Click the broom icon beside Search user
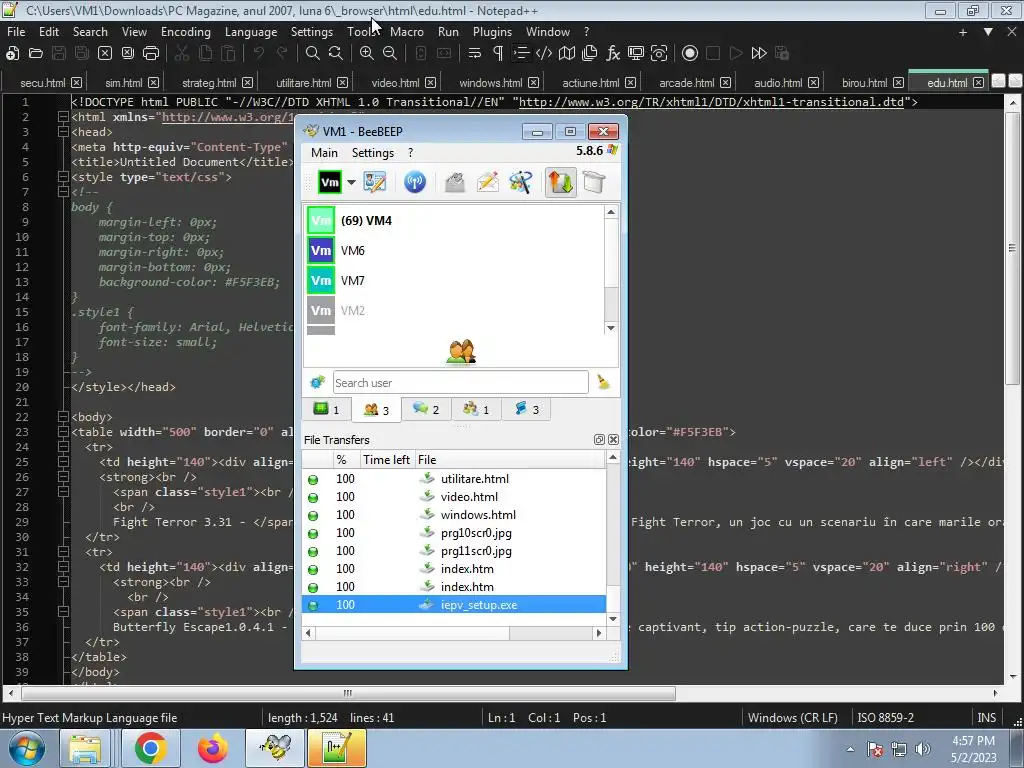The image size is (1024, 768). (603, 383)
